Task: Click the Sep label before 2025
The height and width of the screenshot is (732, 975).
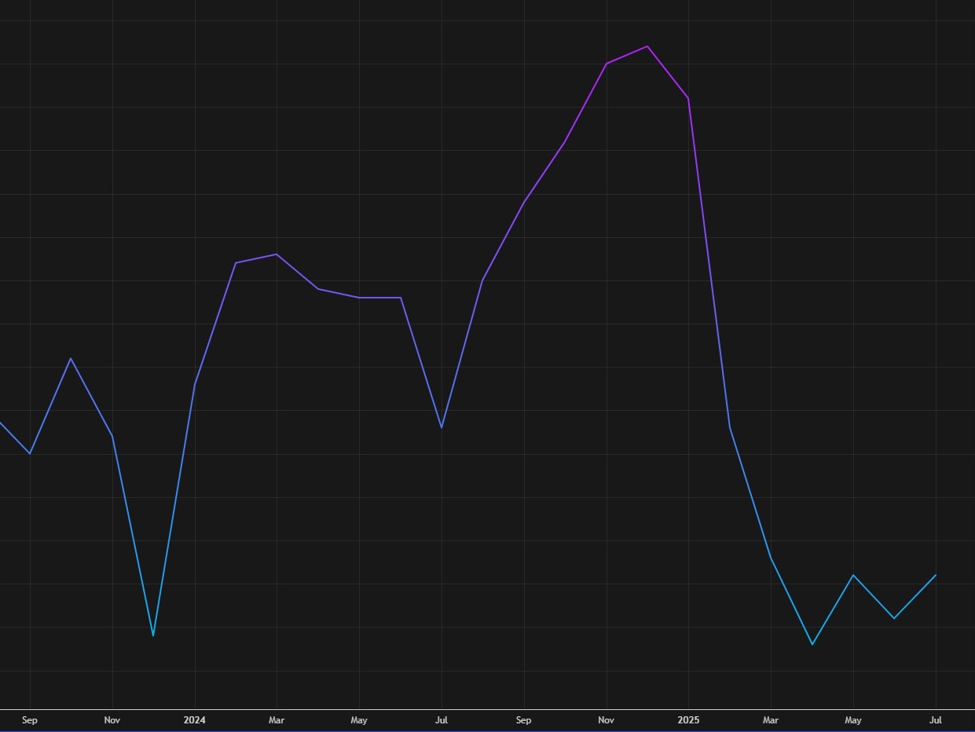Action: pyautogui.click(x=523, y=720)
